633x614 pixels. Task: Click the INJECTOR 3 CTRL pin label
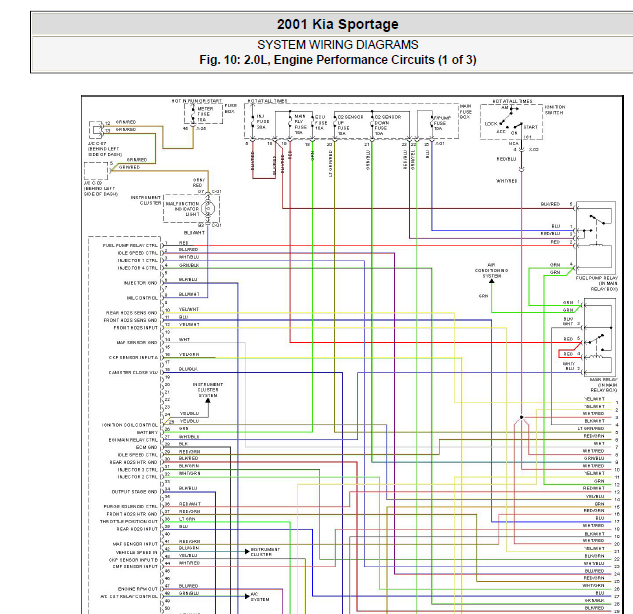[x=137, y=470]
